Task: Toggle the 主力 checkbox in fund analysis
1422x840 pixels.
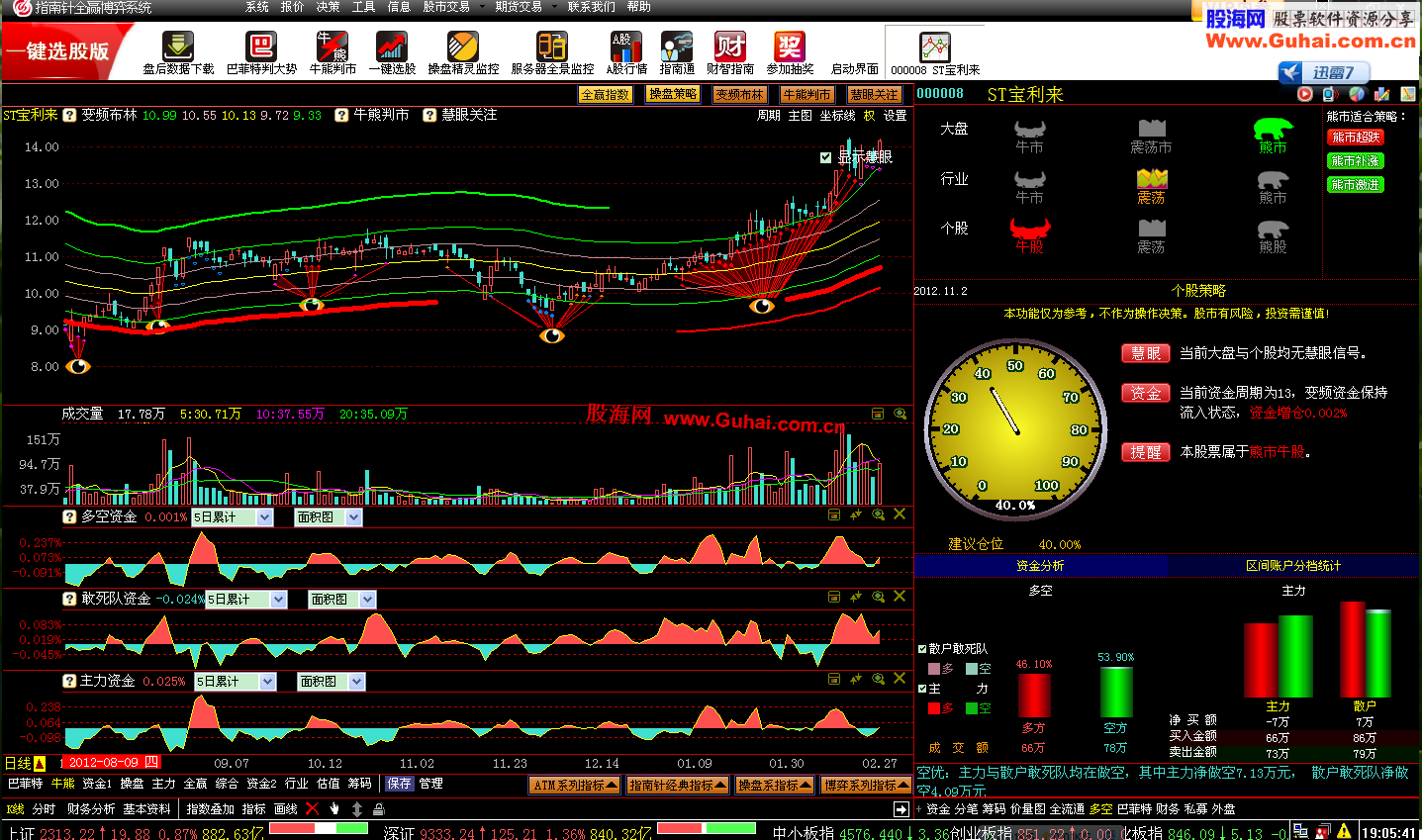Action: [922, 689]
